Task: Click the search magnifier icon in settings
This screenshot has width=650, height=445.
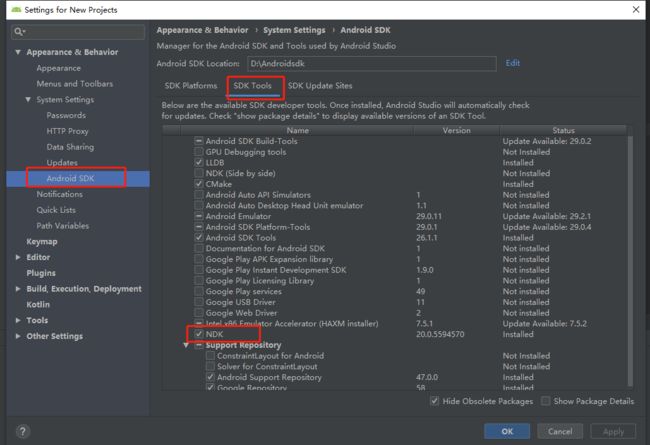Action: (x=19, y=32)
